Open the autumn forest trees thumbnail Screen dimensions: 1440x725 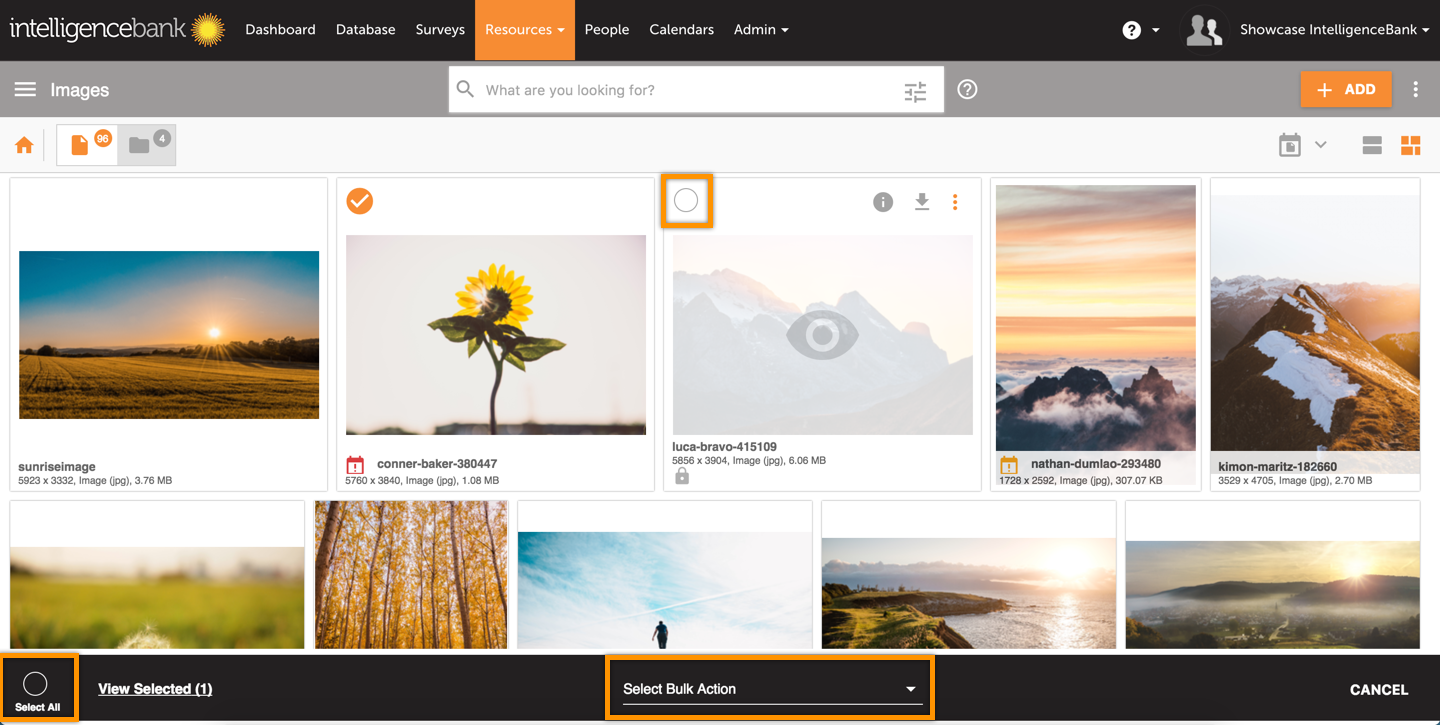(x=411, y=575)
